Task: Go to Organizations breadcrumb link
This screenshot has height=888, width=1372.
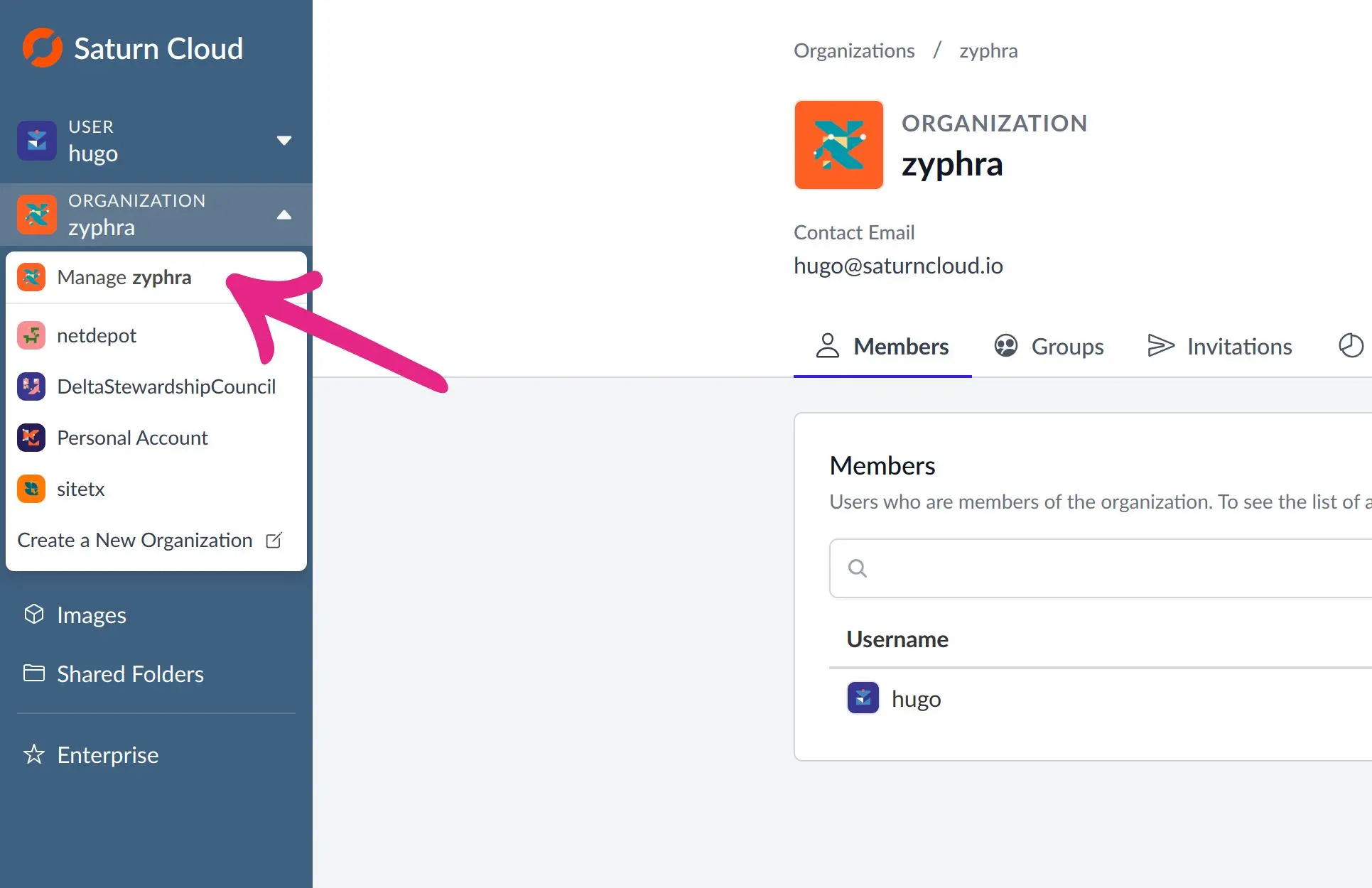Action: (x=853, y=50)
